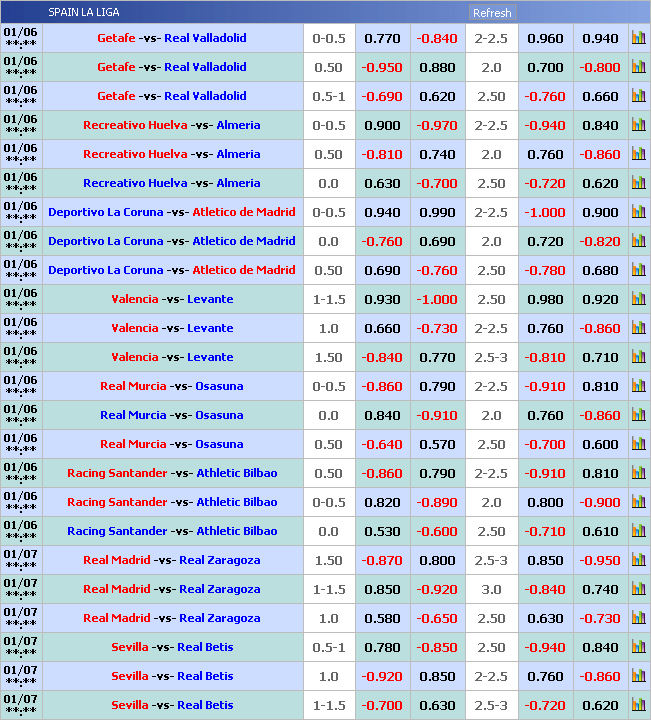Click the Refresh button in the header
Screen dimensions: 651x720
coord(491,13)
